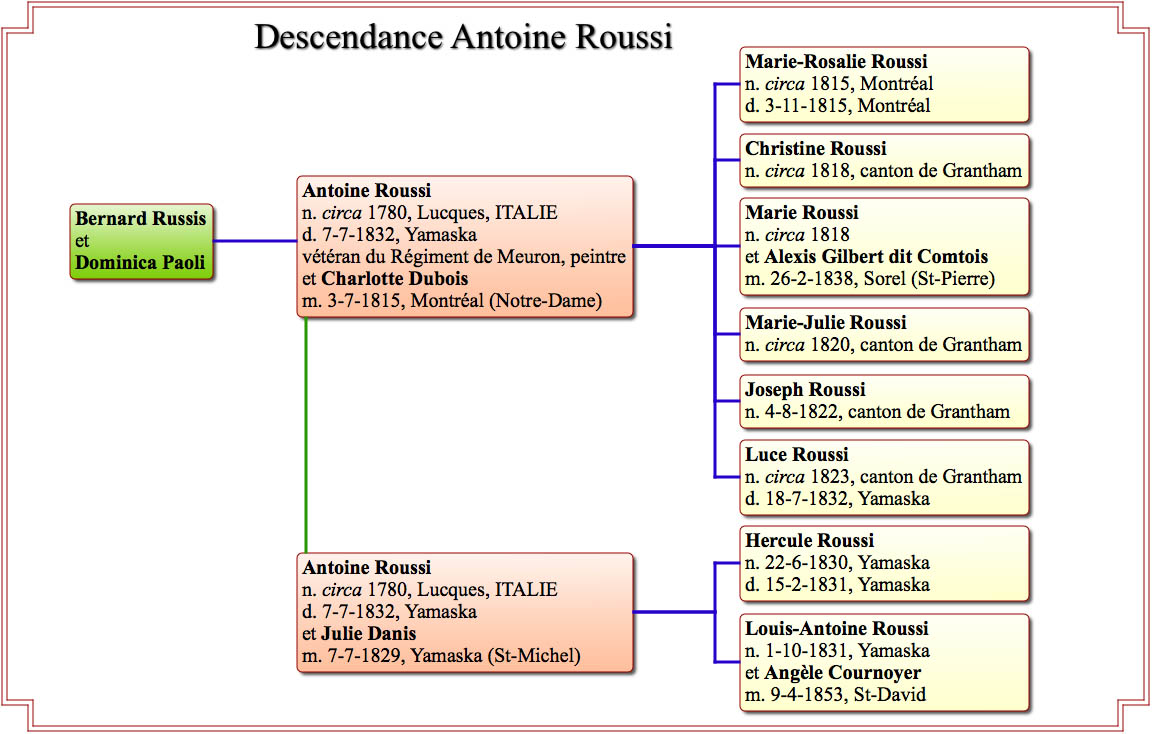This screenshot has width=1152, height=734.
Task: Click "d. 18-7-1832, Yamaska" line
Action: tap(838, 499)
